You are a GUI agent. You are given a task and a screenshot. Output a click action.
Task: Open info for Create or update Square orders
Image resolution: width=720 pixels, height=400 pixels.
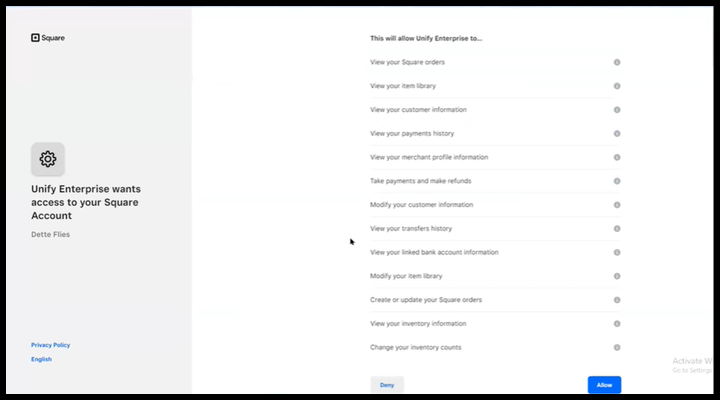617,300
